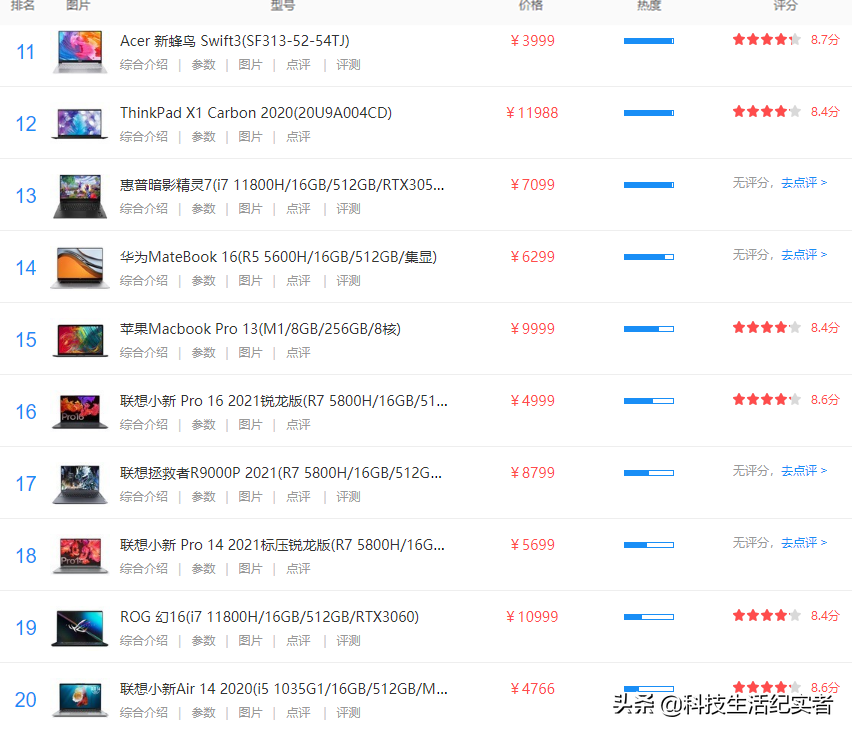852x734 pixels.
Task: Click the ￥10999 price of ROG 幻16
Action: (532, 617)
